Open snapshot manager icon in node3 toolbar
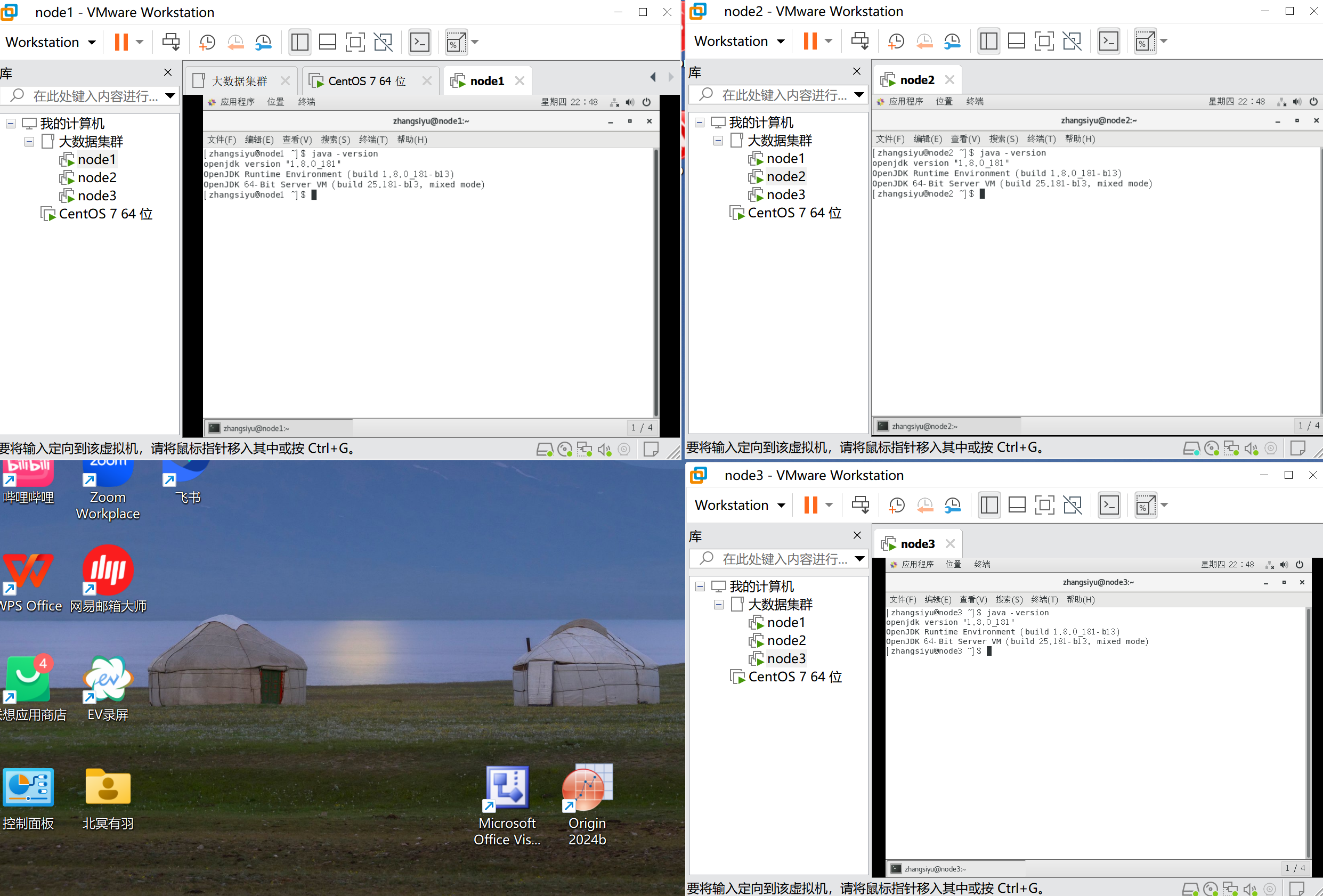 coord(952,505)
